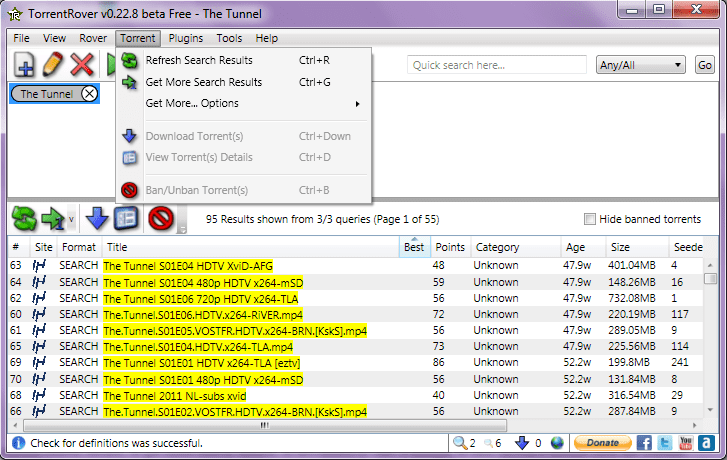Click the Quick search input field

[x=497, y=65]
